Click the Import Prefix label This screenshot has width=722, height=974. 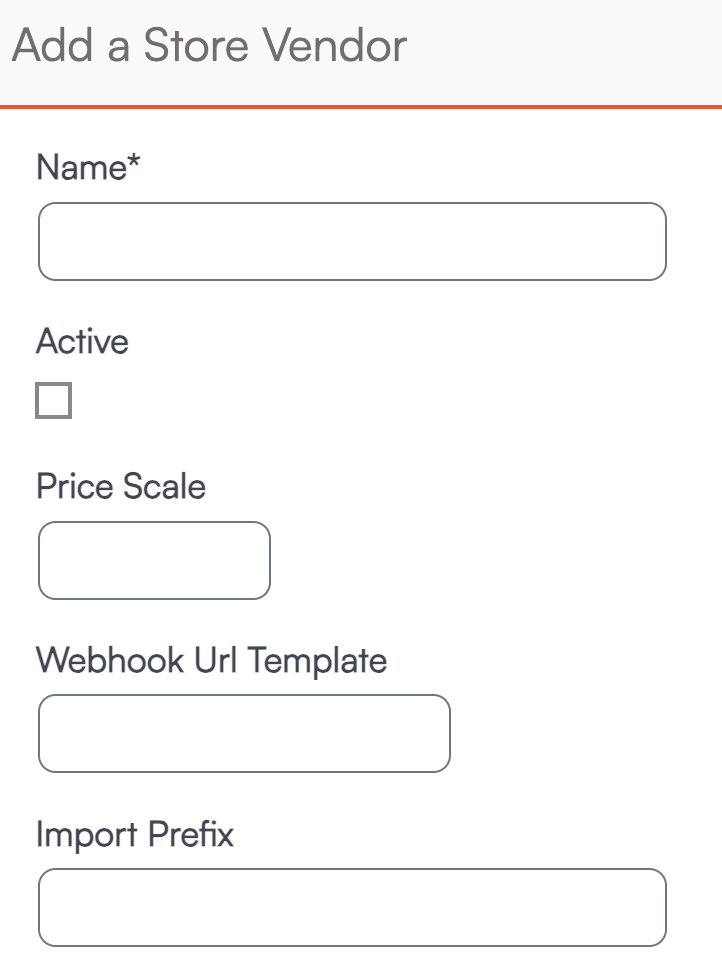(135, 834)
